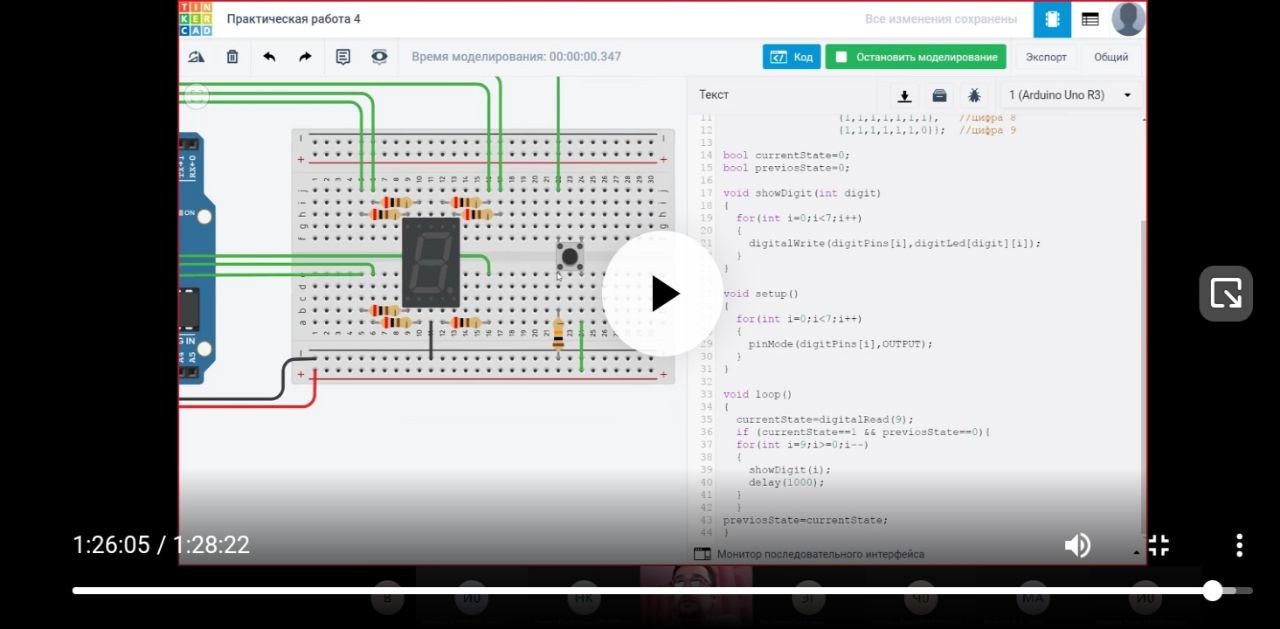Click the project title Практическая работа 4
The height and width of the screenshot is (629, 1280).
point(294,19)
